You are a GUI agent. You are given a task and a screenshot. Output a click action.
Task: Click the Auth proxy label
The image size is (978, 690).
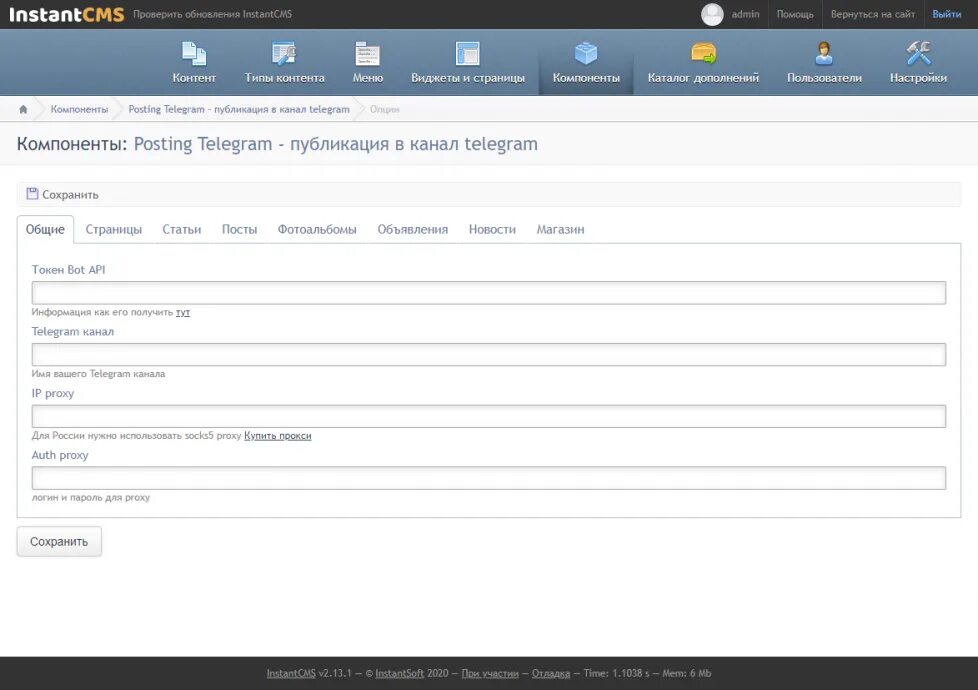click(60, 455)
